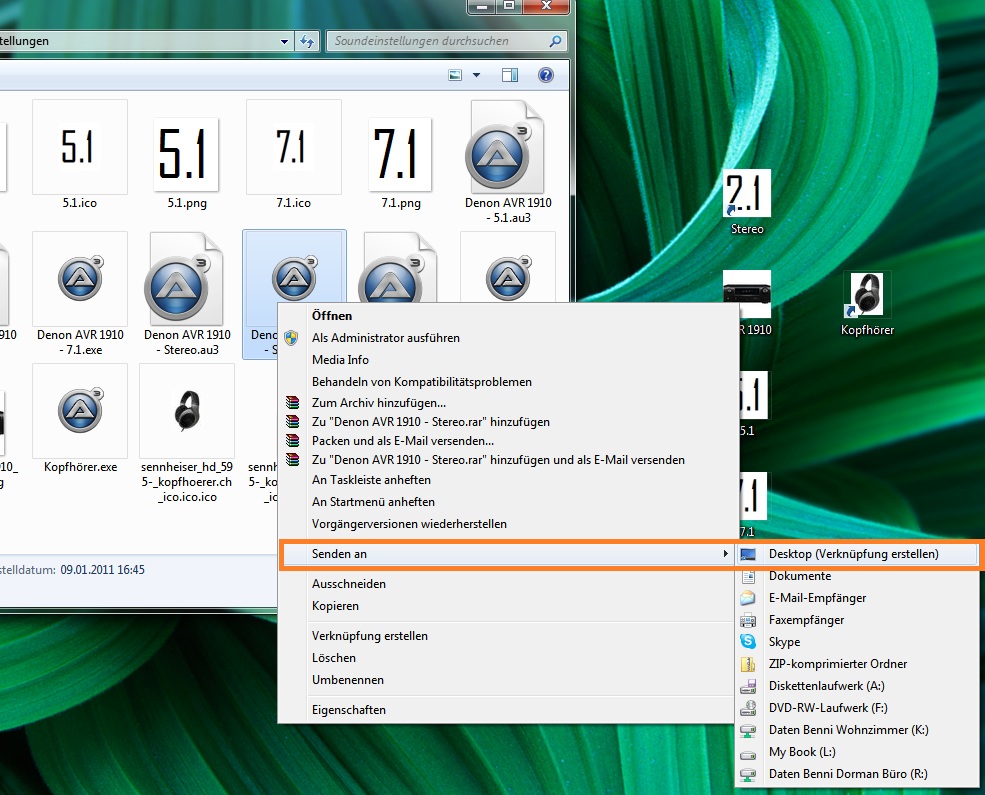Click the DVD drive icon

(748, 708)
